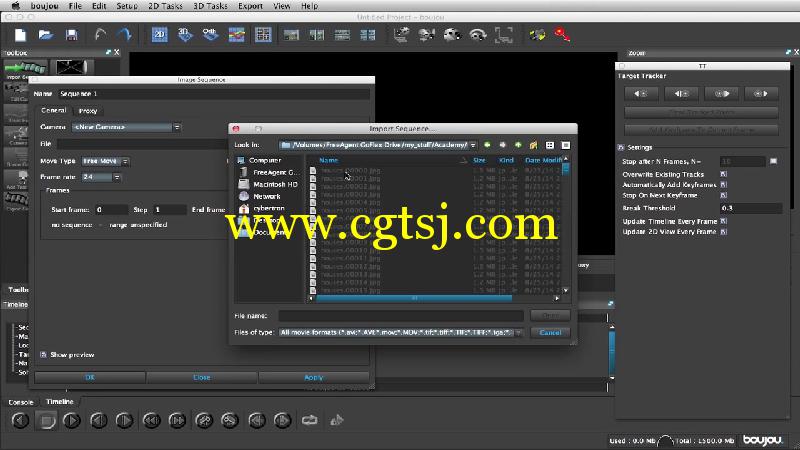Collapse the Settings section in Target Tracker
Image resolution: width=800 pixels, height=450 pixels.
pyautogui.click(x=621, y=147)
